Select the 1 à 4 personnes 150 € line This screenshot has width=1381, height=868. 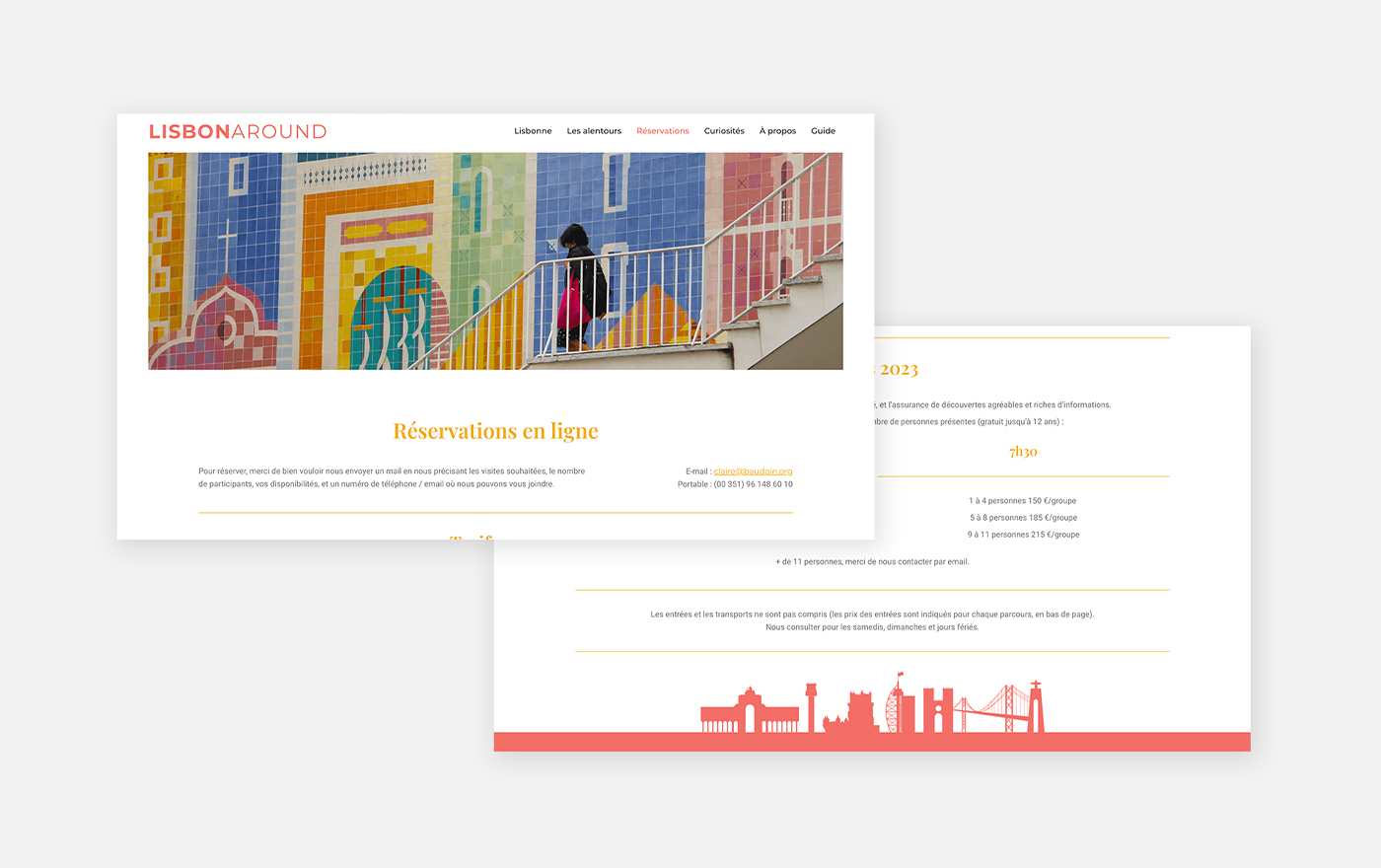coord(1023,501)
